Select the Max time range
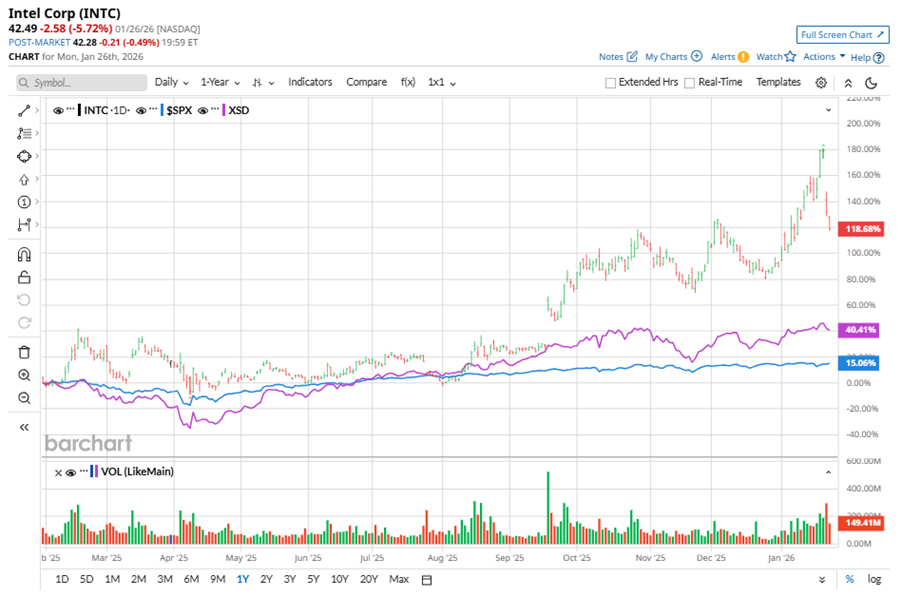Screen dimensions: 902x597 click(399, 579)
